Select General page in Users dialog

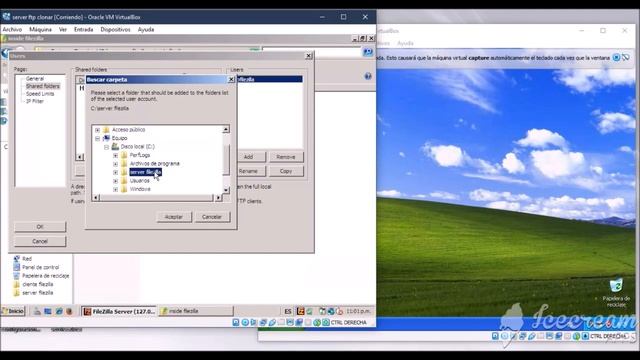pos(35,78)
